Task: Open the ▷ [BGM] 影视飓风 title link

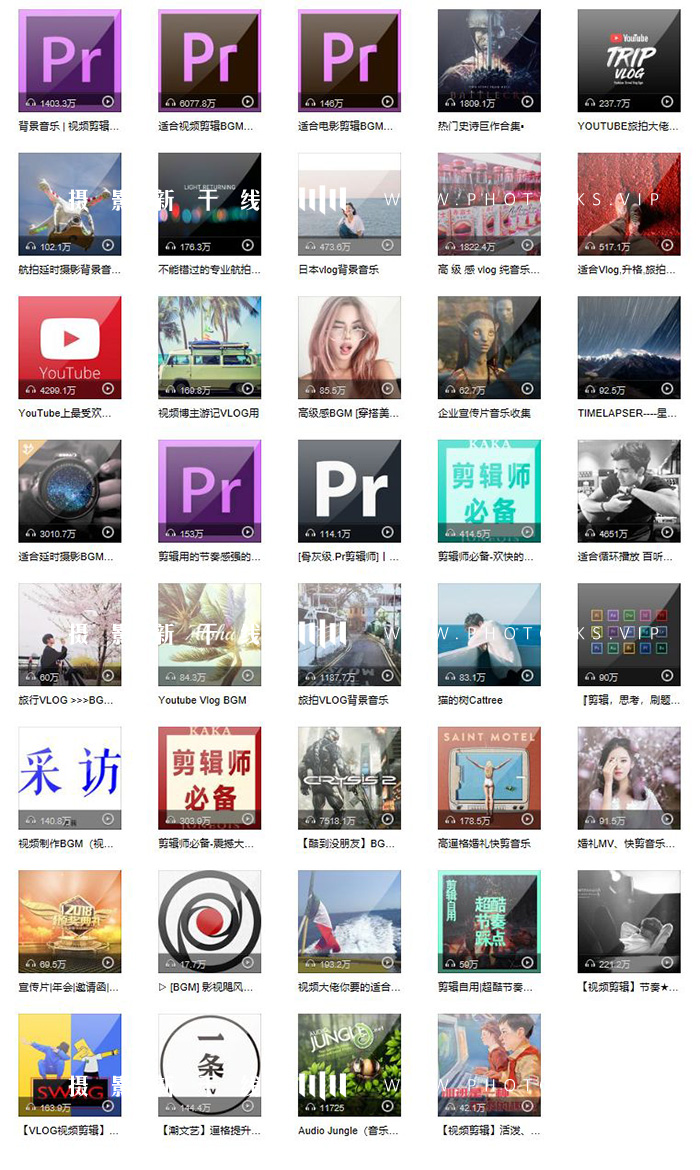Action: point(206,987)
